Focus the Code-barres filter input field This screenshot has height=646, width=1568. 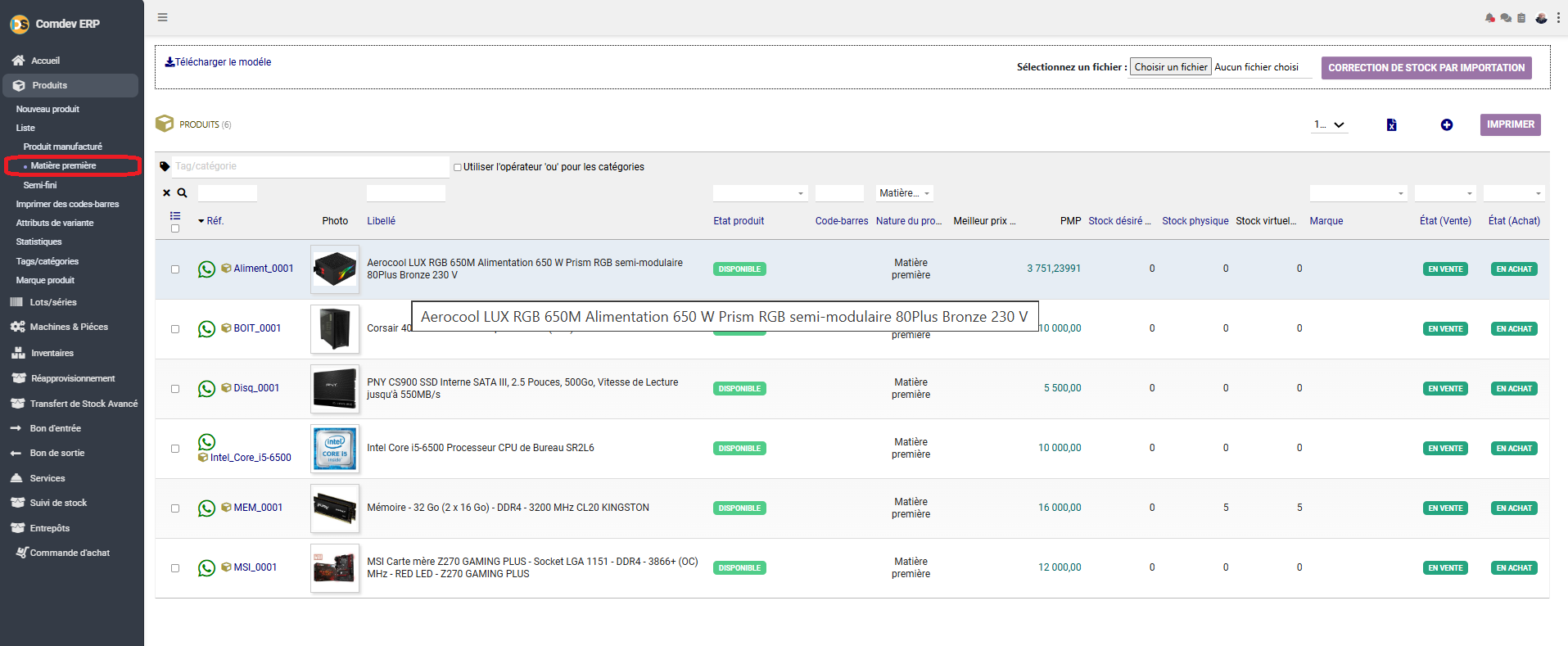point(839,193)
